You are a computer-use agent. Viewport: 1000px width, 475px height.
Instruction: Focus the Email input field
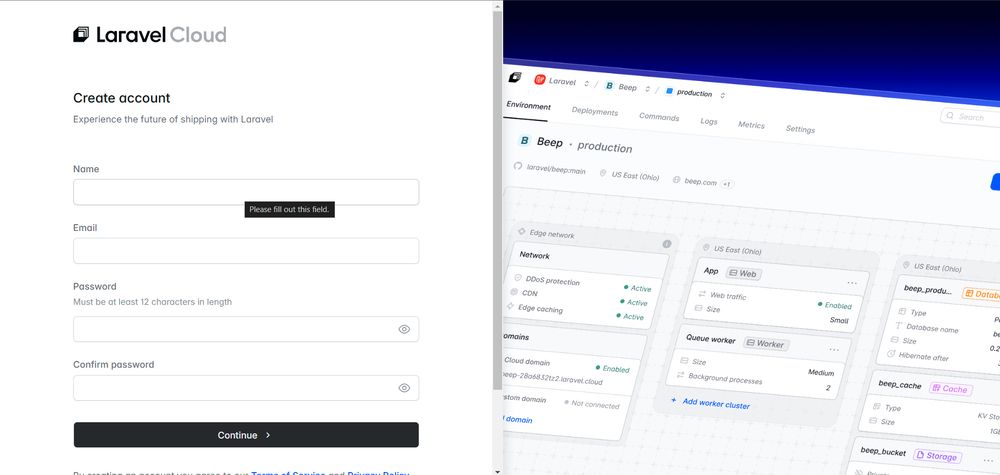(246, 251)
